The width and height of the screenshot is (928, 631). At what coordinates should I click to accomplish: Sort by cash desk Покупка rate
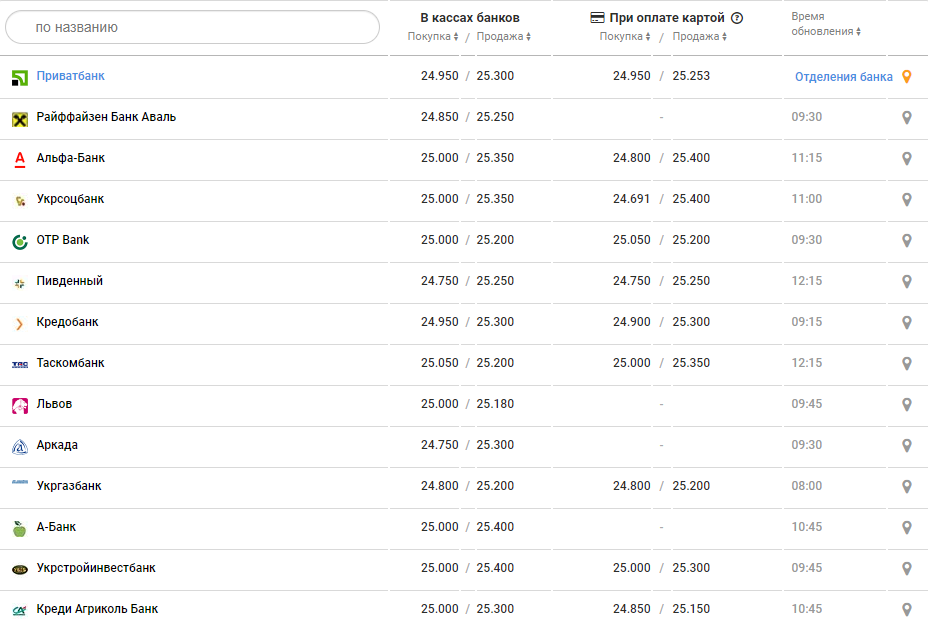coord(432,37)
